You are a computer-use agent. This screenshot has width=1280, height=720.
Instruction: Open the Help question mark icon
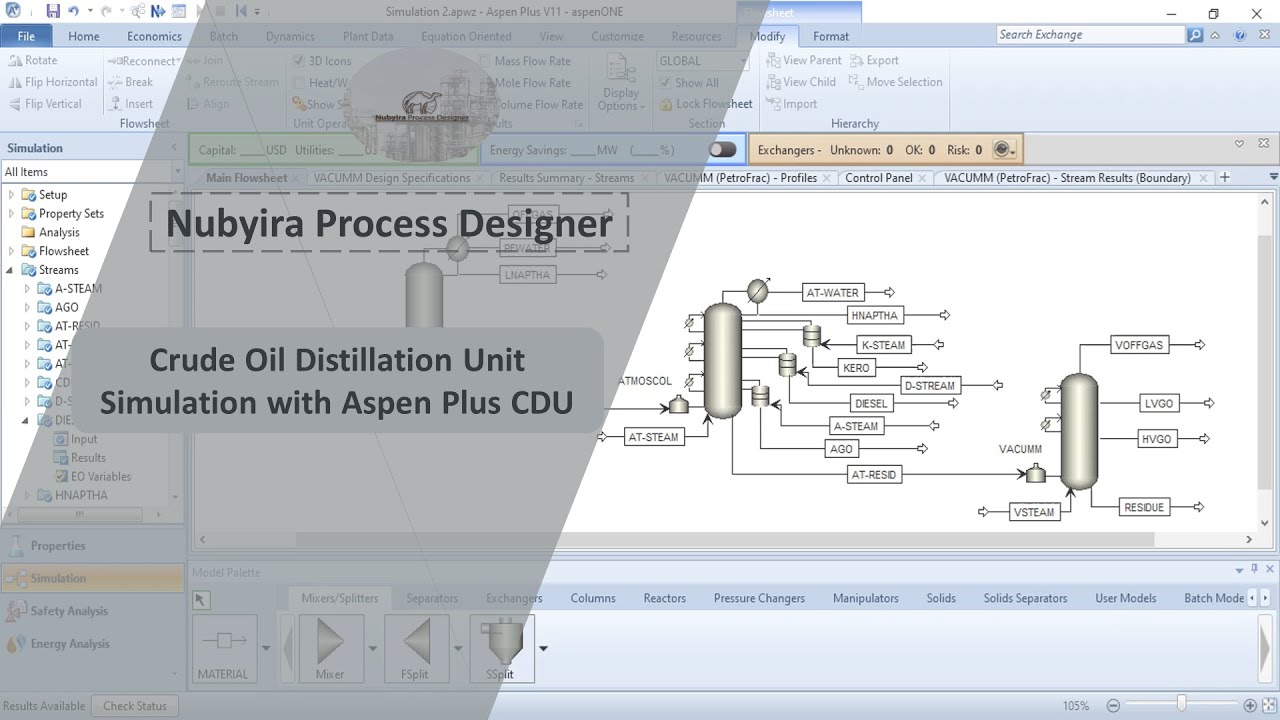coord(1240,35)
